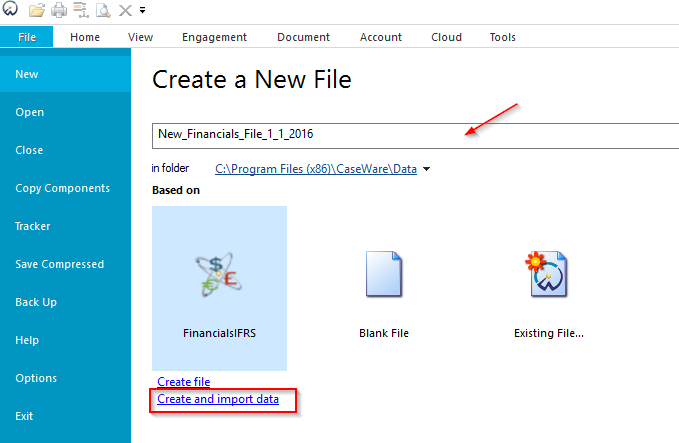Open the Tools ribbon tab
The height and width of the screenshot is (443, 679).
click(502, 37)
